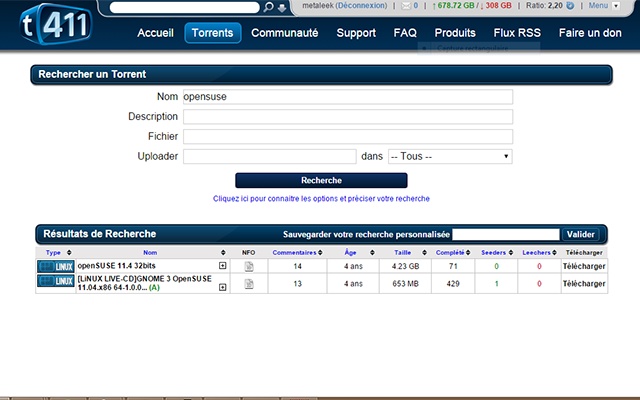Click the Uploader input field
The image size is (640, 400).
(x=269, y=156)
